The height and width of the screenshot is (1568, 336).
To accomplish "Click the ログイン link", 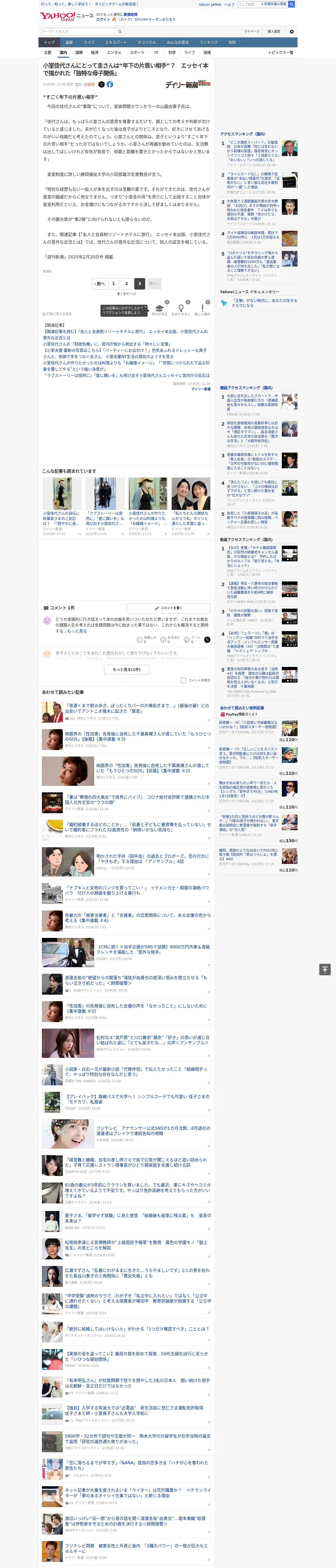I will (104, 20).
